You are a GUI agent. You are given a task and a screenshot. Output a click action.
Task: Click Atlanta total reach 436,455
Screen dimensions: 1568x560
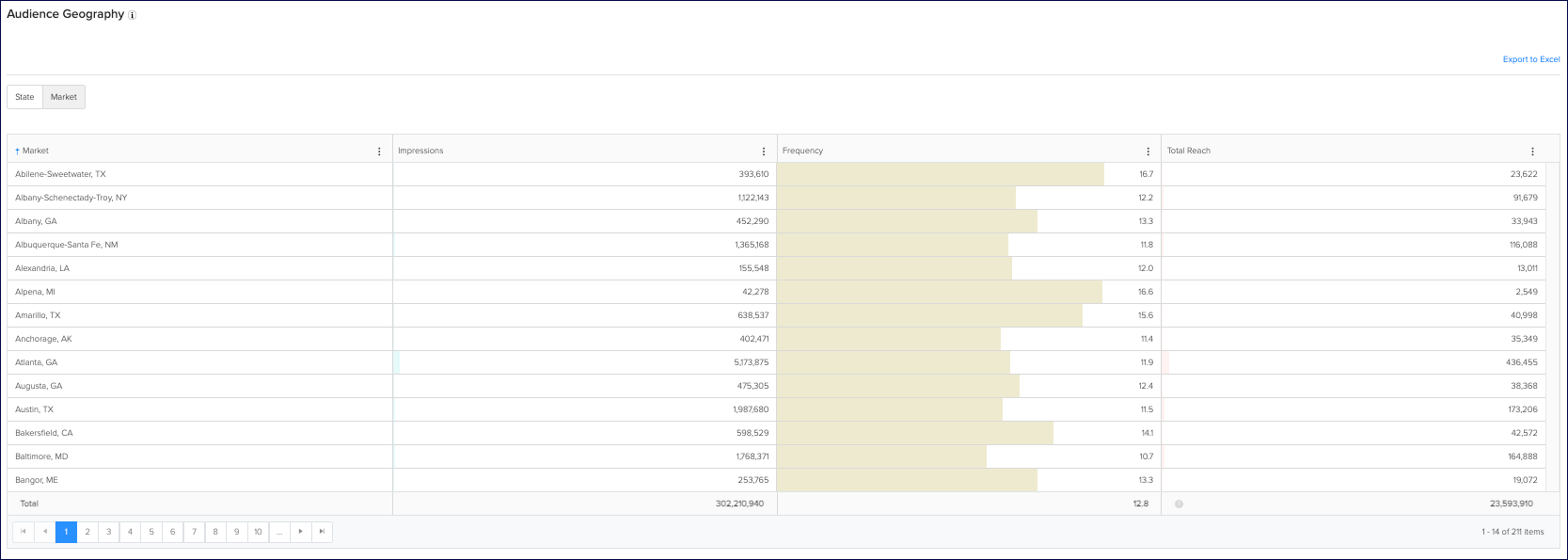(1522, 362)
